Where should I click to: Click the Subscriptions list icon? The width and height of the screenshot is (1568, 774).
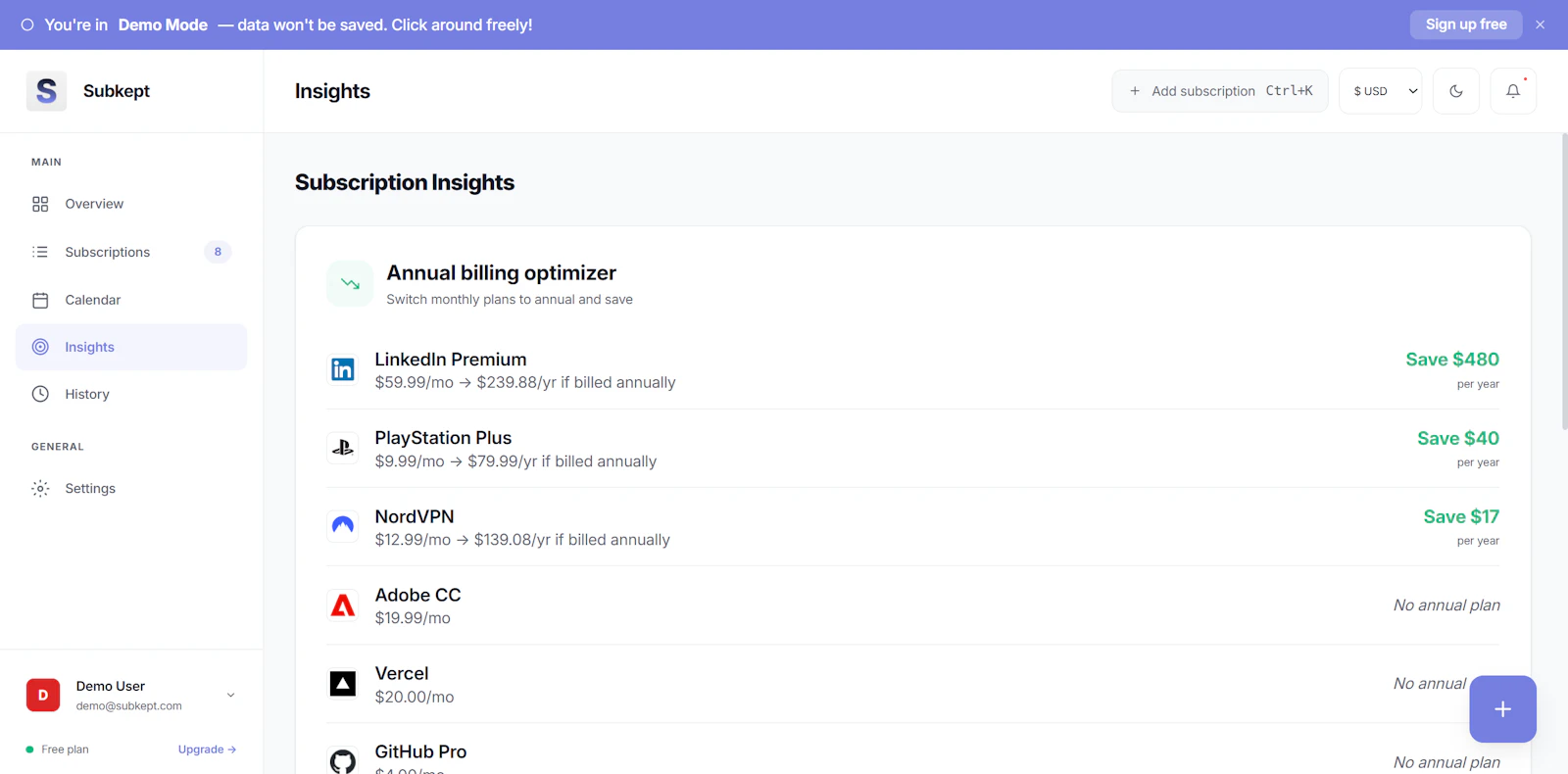[40, 252]
